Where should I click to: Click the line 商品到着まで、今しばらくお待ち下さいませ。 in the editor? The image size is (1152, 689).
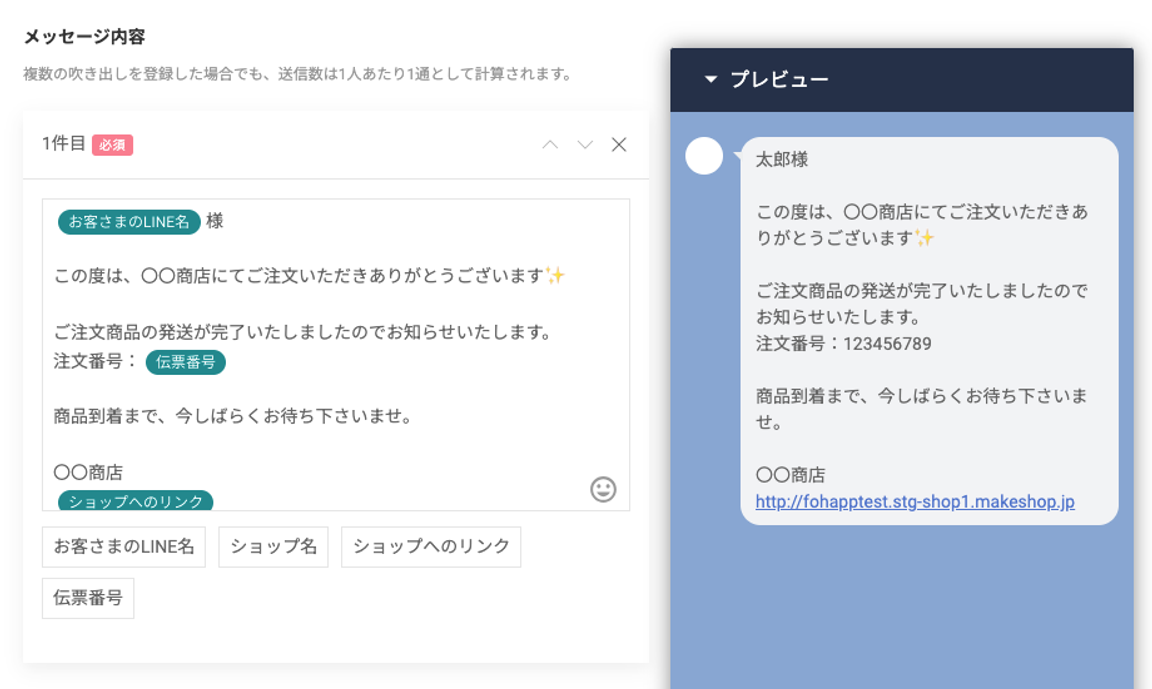(x=234, y=416)
